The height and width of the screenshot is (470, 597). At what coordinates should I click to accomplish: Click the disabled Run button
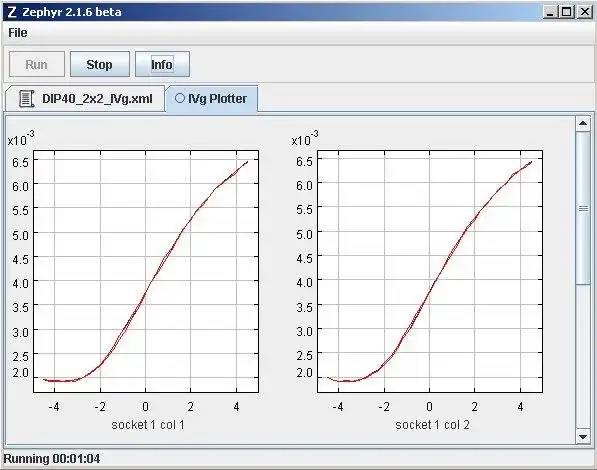[x=37, y=64]
